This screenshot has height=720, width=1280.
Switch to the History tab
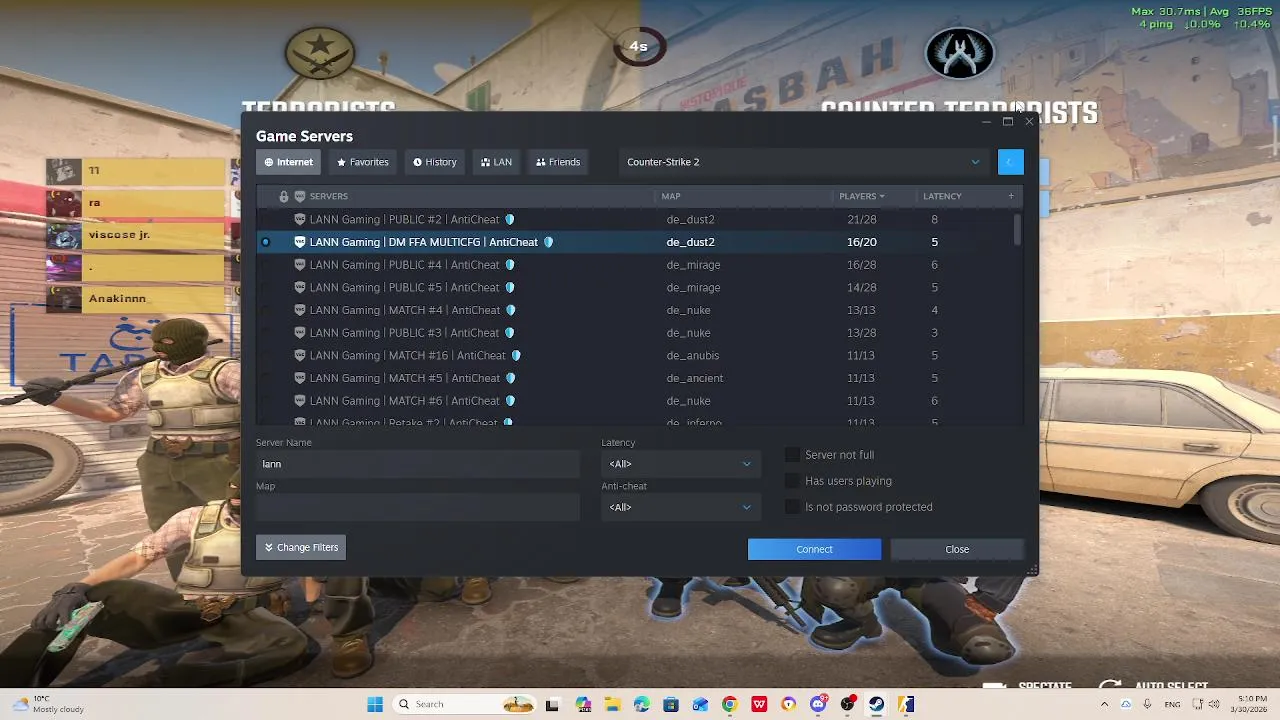[435, 162]
